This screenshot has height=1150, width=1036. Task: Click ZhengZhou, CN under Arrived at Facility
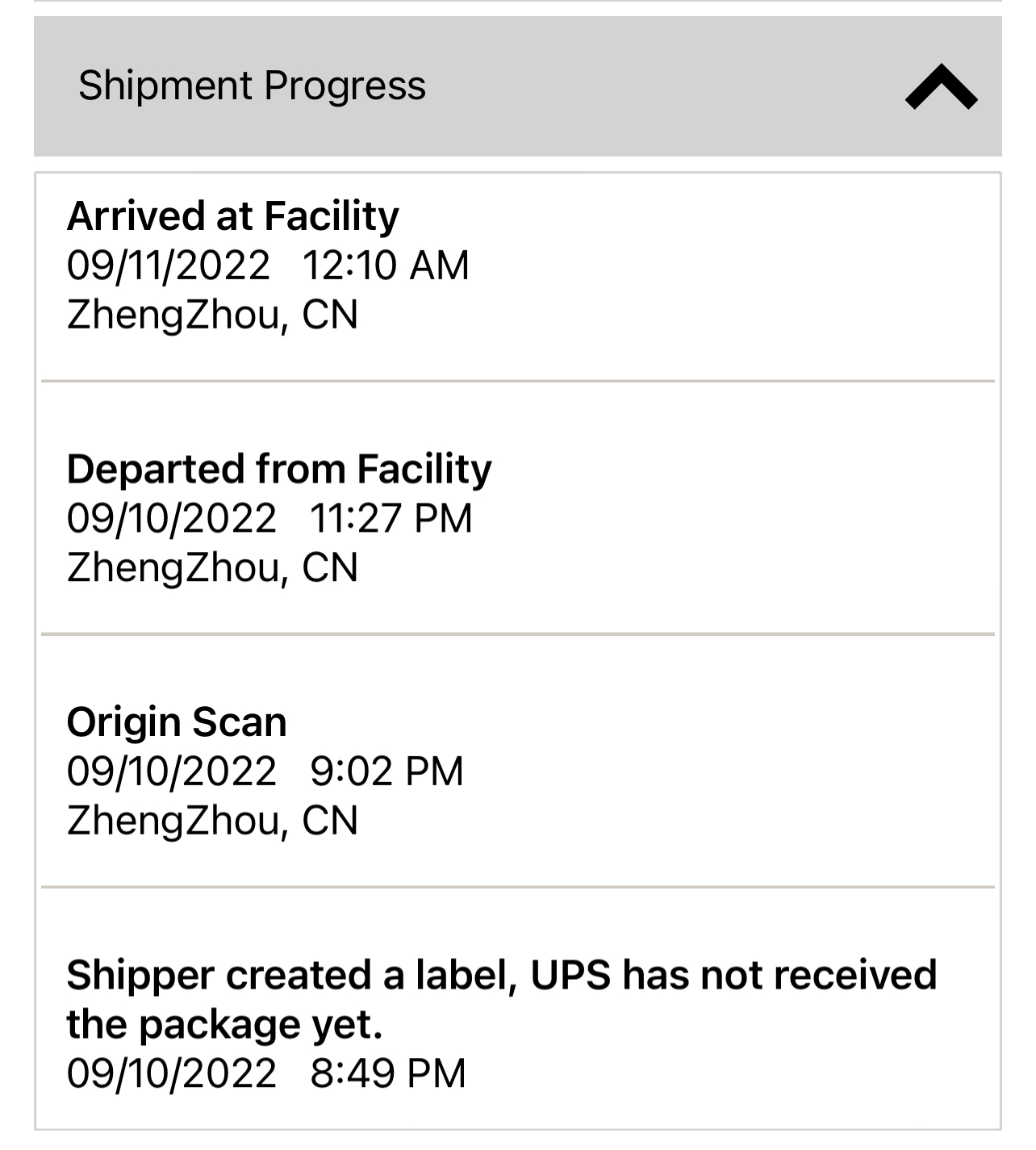point(212,315)
